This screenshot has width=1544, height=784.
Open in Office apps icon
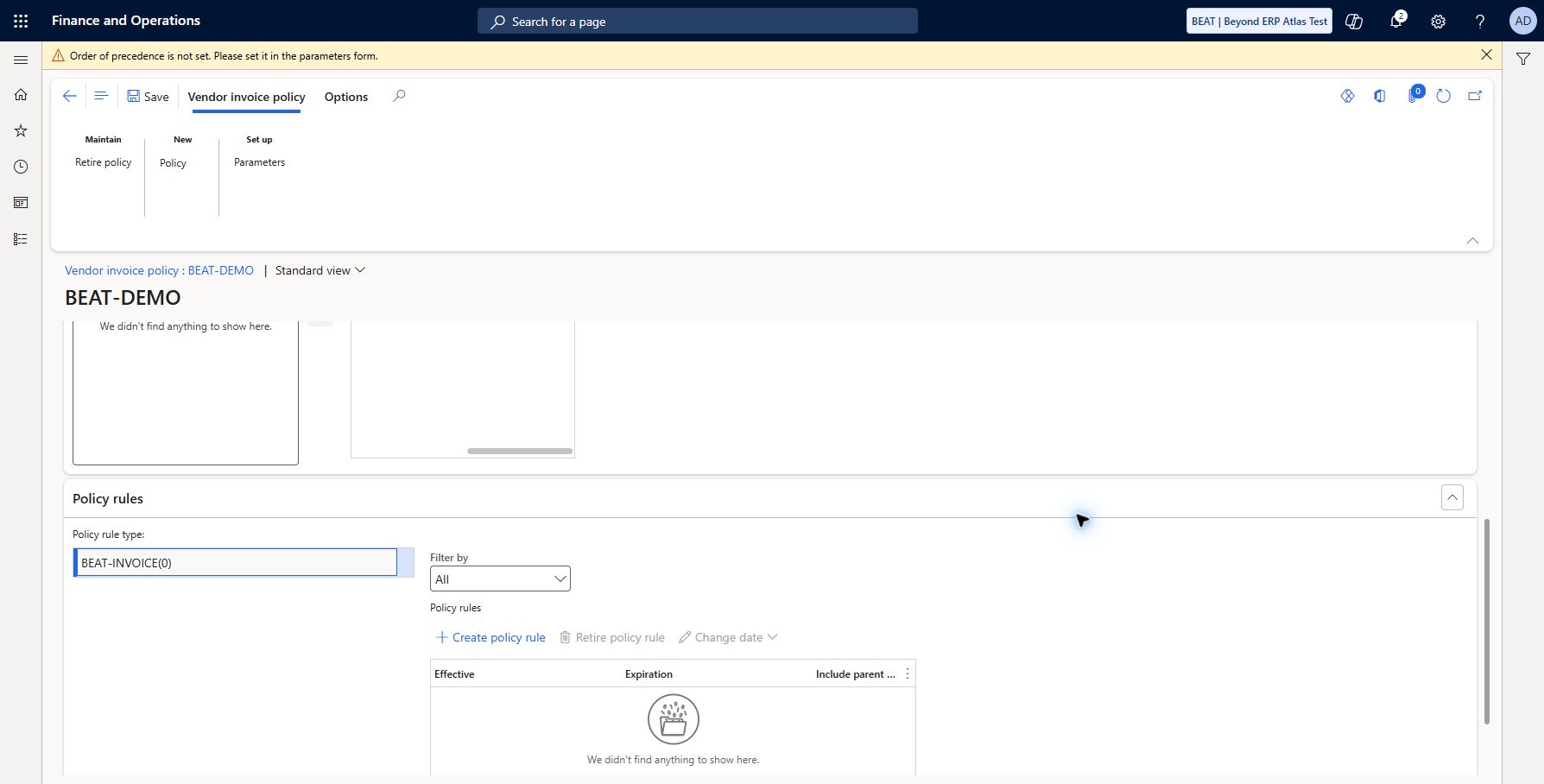pos(1380,96)
